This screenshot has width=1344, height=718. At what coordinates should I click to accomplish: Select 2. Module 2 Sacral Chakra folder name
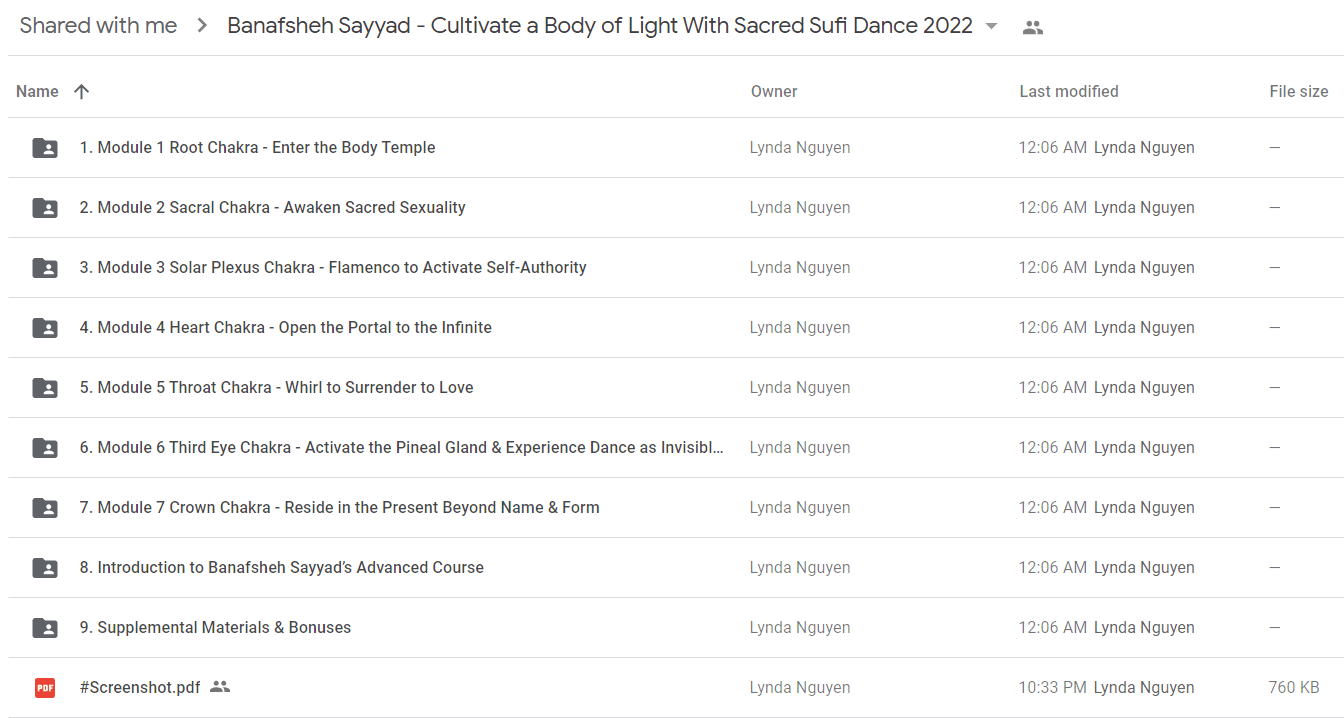tap(272, 207)
